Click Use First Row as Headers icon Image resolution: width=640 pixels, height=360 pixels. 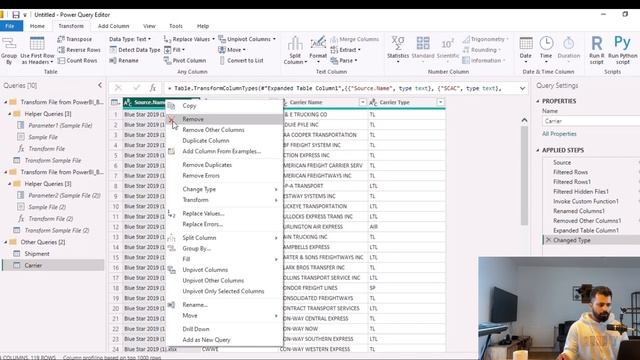tap(37, 51)
